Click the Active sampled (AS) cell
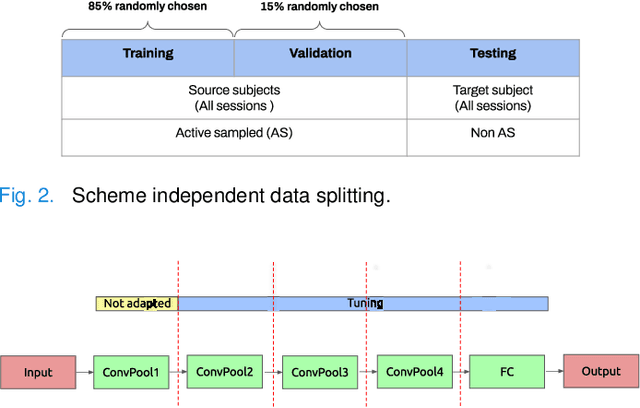This screenshot has width=640, height=408. point(234,132)
